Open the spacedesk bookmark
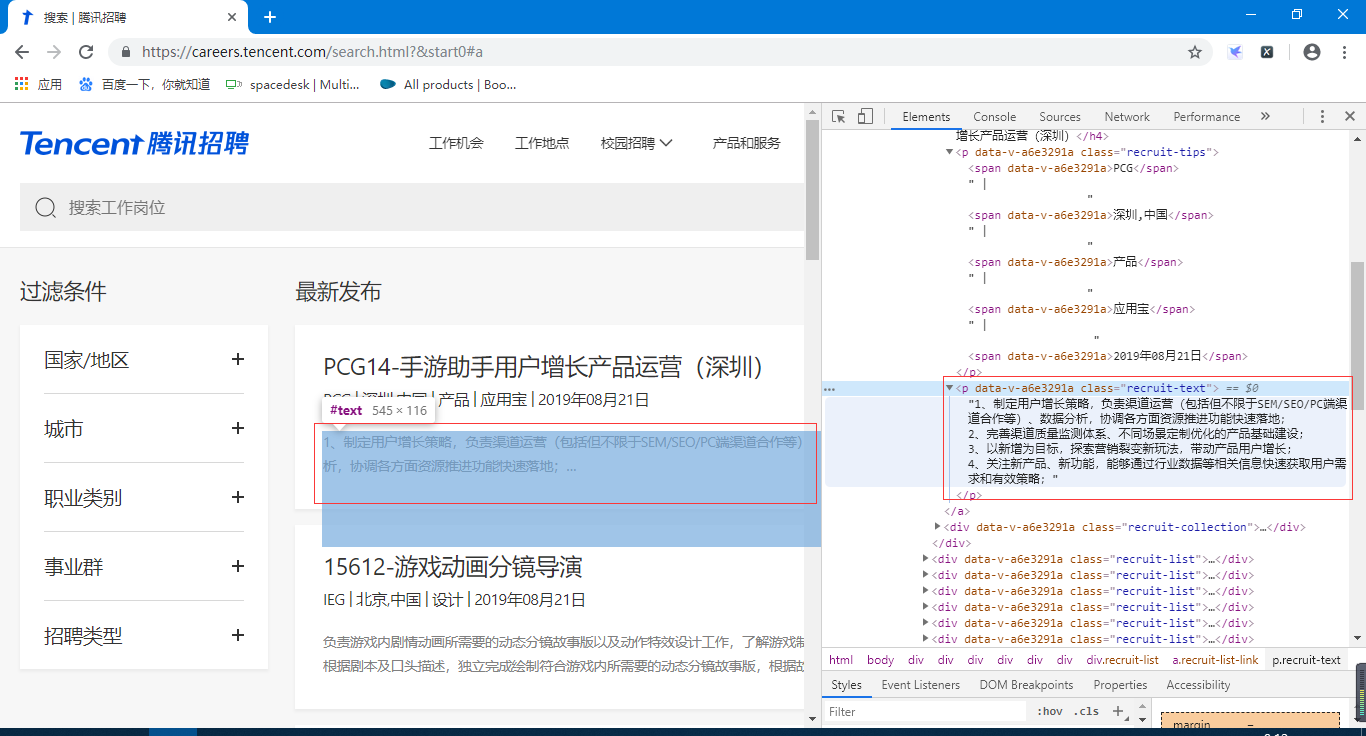1366x736 pixels. (x=292, y=85)
